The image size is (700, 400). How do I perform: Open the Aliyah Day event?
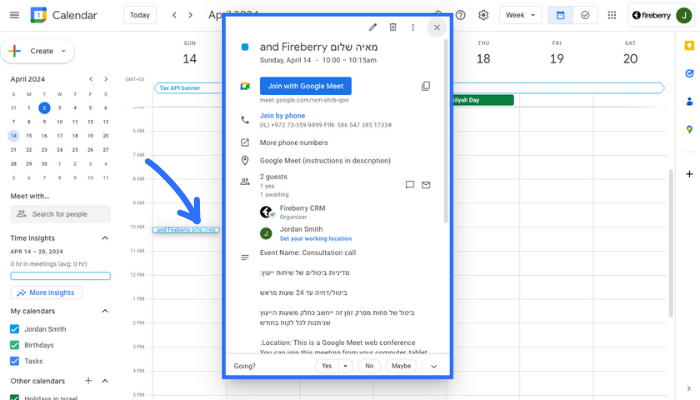pyautogui.click(x=483, y=100)
